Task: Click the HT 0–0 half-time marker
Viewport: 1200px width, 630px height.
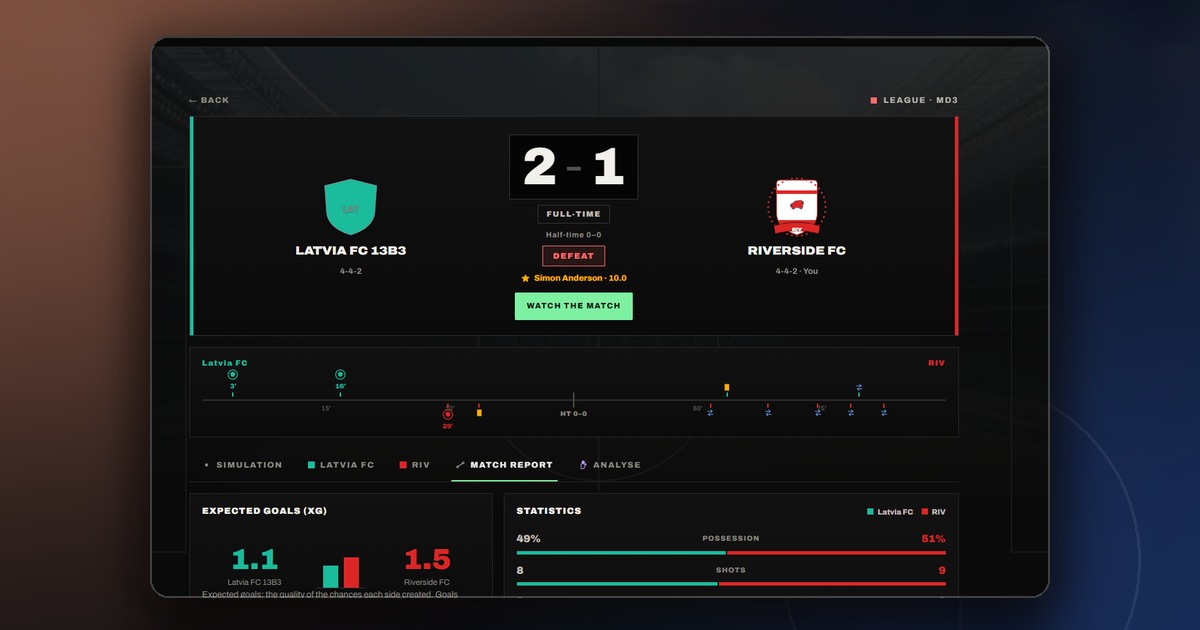Action: [573, 413]
